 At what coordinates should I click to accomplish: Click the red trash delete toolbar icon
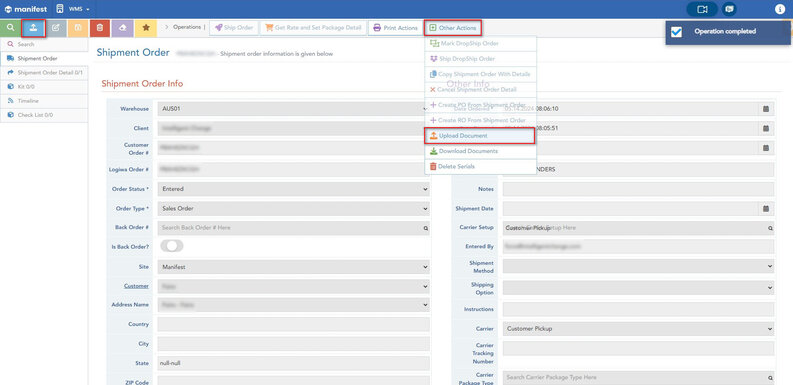click(100, 28)
